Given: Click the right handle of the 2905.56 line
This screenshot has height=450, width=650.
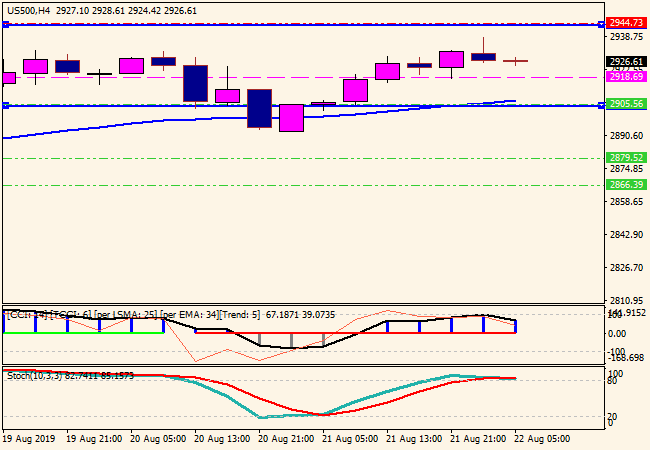Looking at the screenshot, I should [x=600, y=105].
